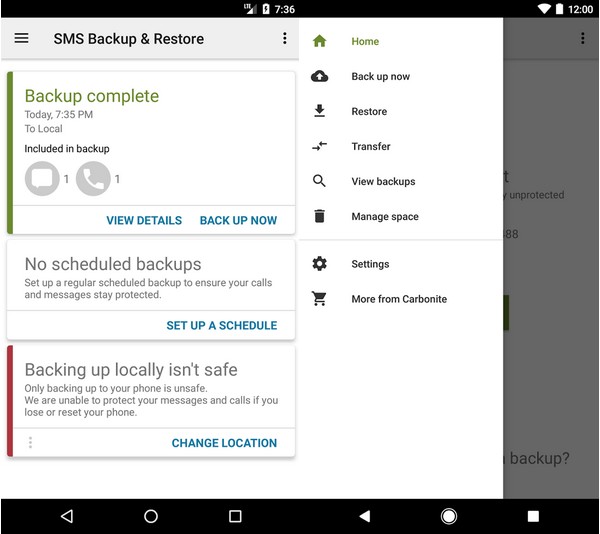Viewport: 600px width, 534px height.
Task: Click the No scheduled backups heading
Action: click(113, 264)
